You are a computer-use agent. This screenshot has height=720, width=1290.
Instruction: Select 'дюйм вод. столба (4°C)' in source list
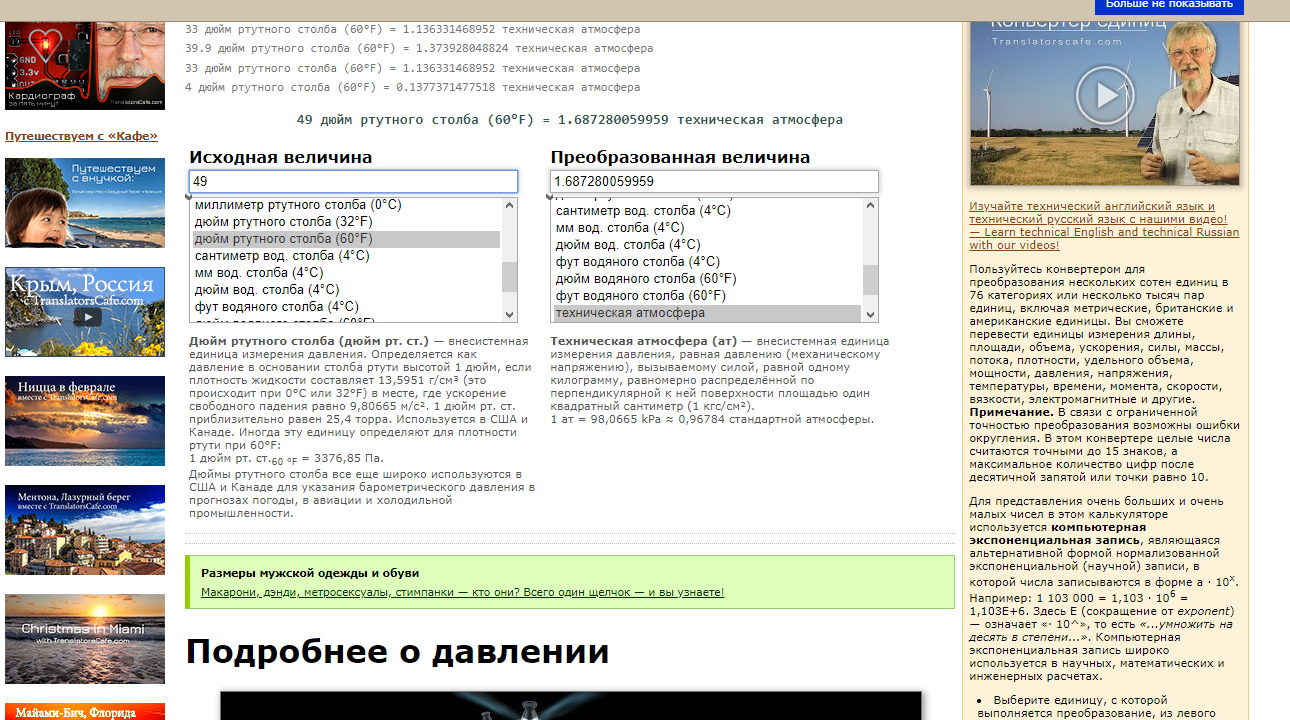[x=346, y=290]
